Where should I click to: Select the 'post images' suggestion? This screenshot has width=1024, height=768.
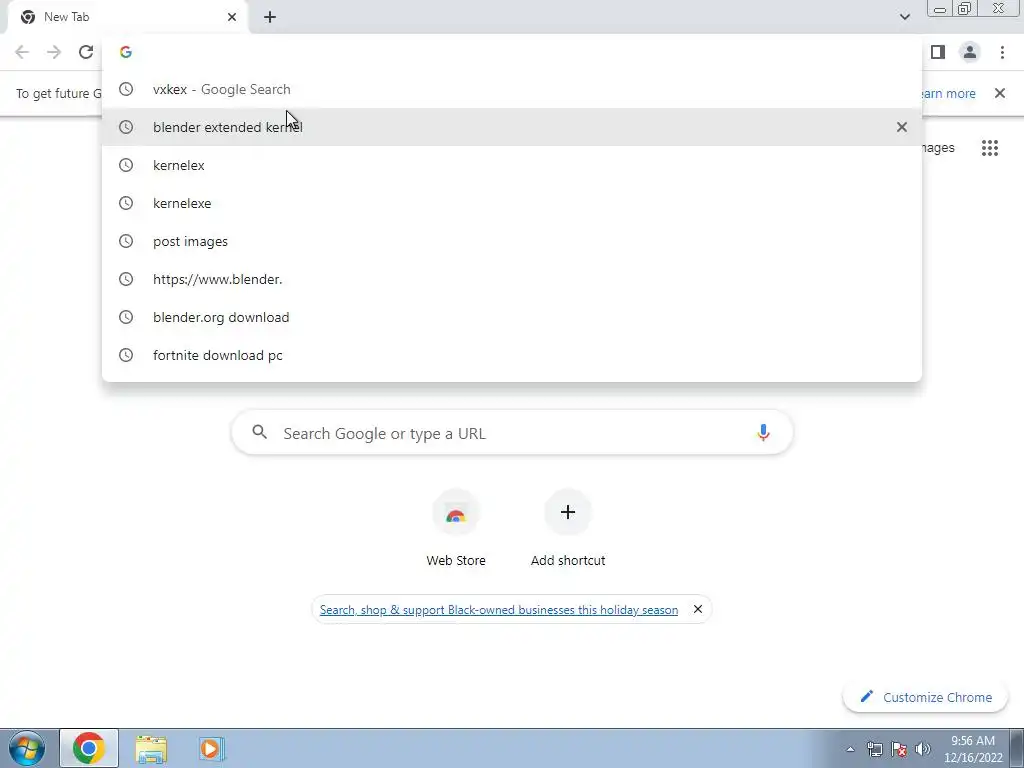tap(512, 241)
